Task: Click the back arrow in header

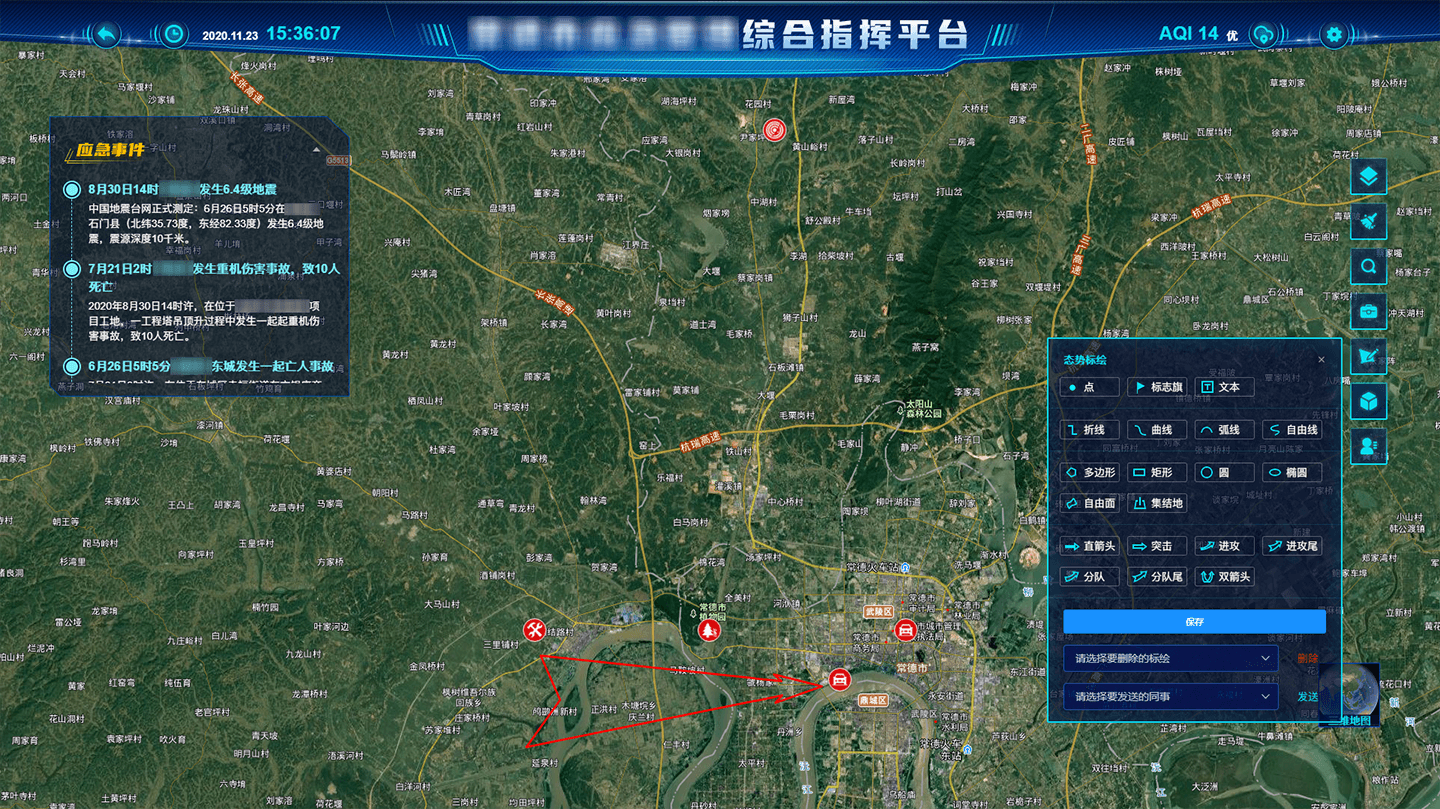Action: tap(106, 35)
